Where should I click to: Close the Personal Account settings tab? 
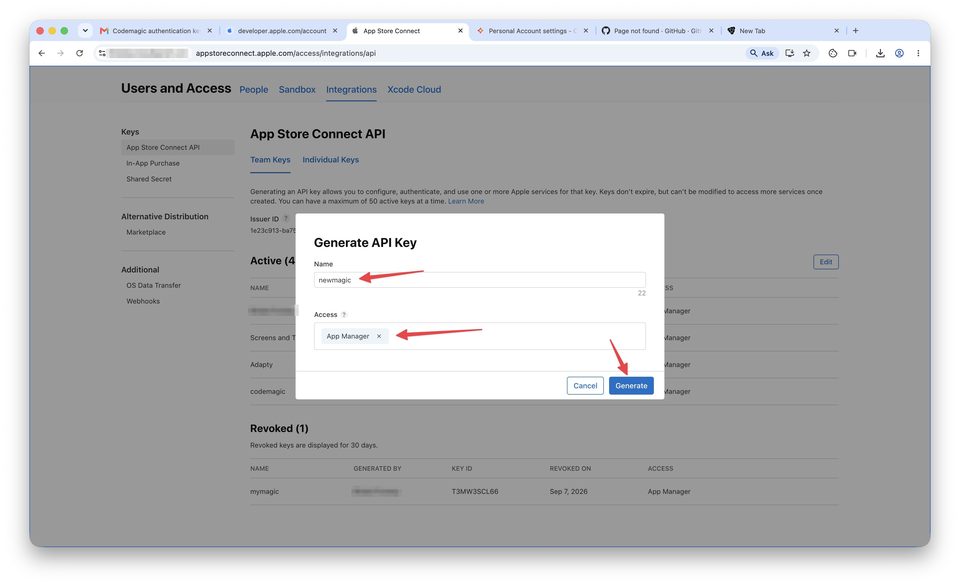[585, 31]
